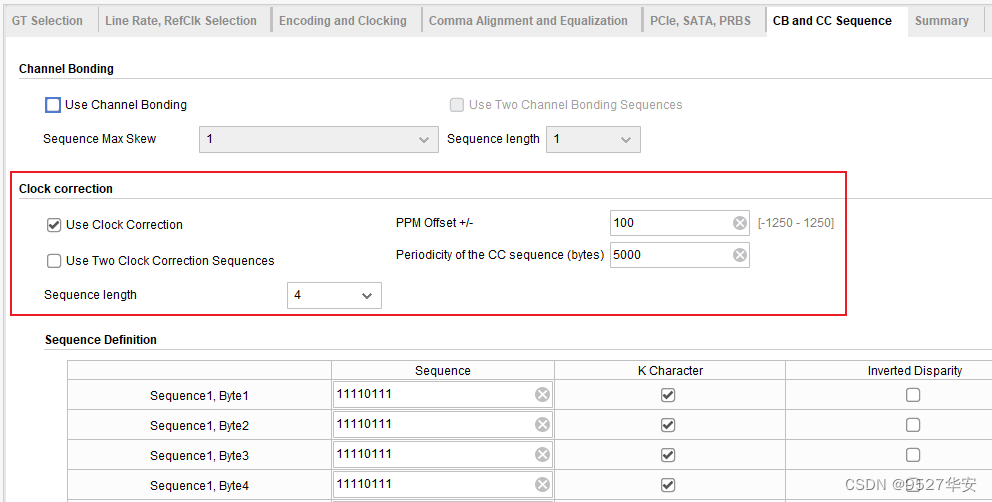Click the PPM Offset input field
Viewport: 992px width, 502px height.
[670, 223]
